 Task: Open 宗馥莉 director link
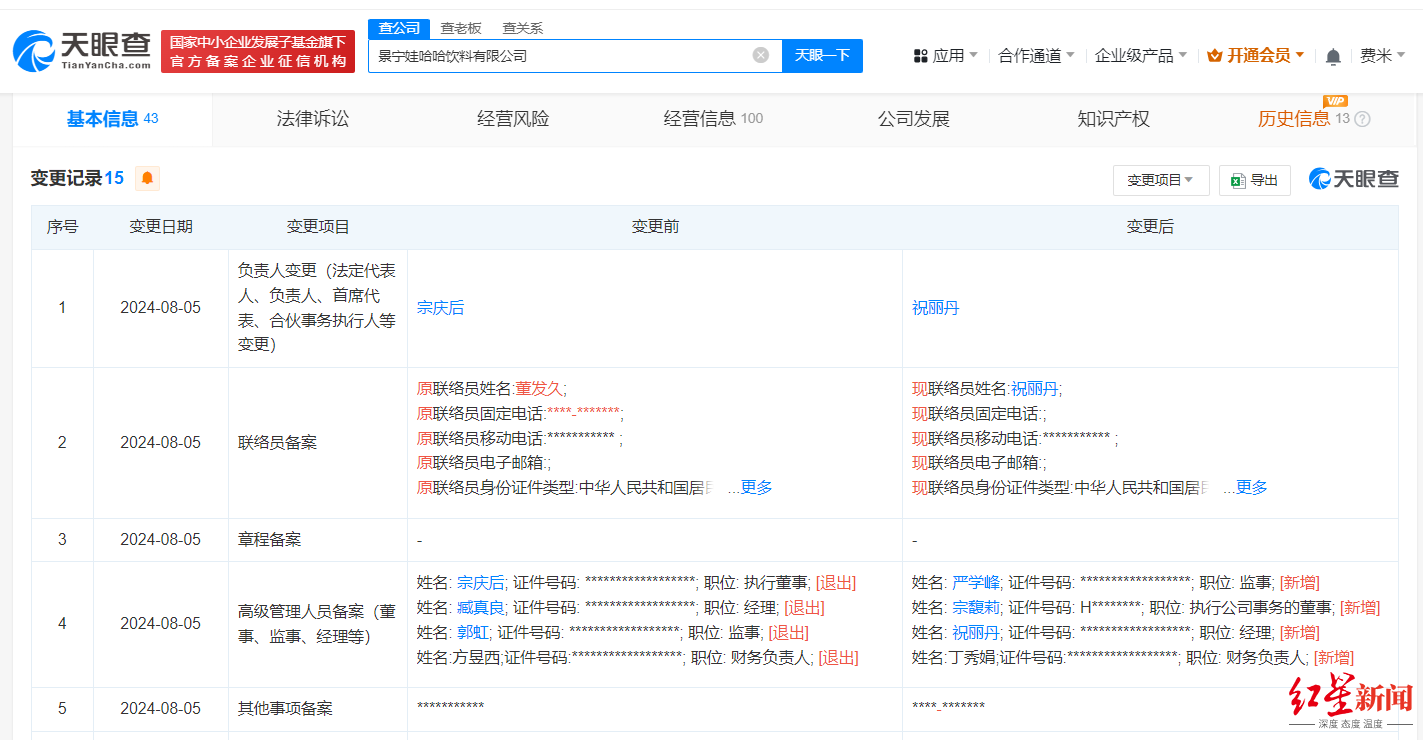pyautogui.click(x=976, y=608)
